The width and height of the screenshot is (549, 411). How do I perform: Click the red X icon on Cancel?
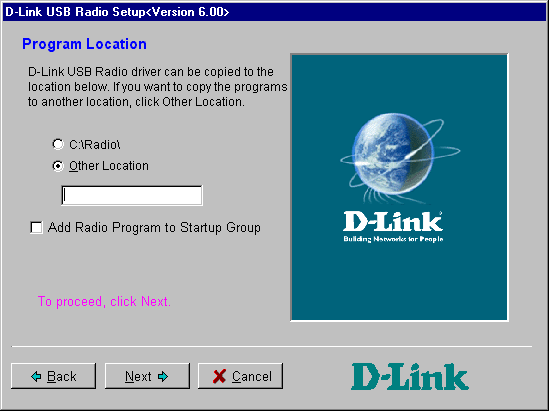pos(220,377)
